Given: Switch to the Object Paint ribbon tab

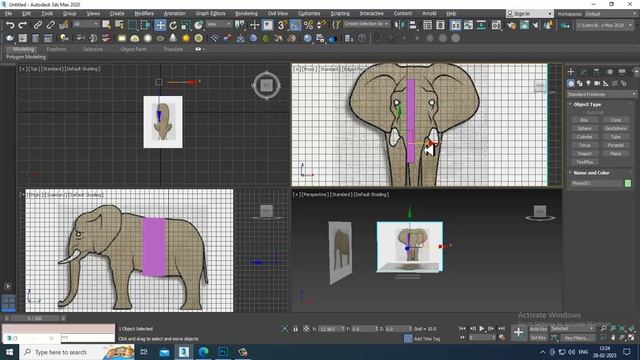Looking at the screenshot, I should click(x=133, y=49).
